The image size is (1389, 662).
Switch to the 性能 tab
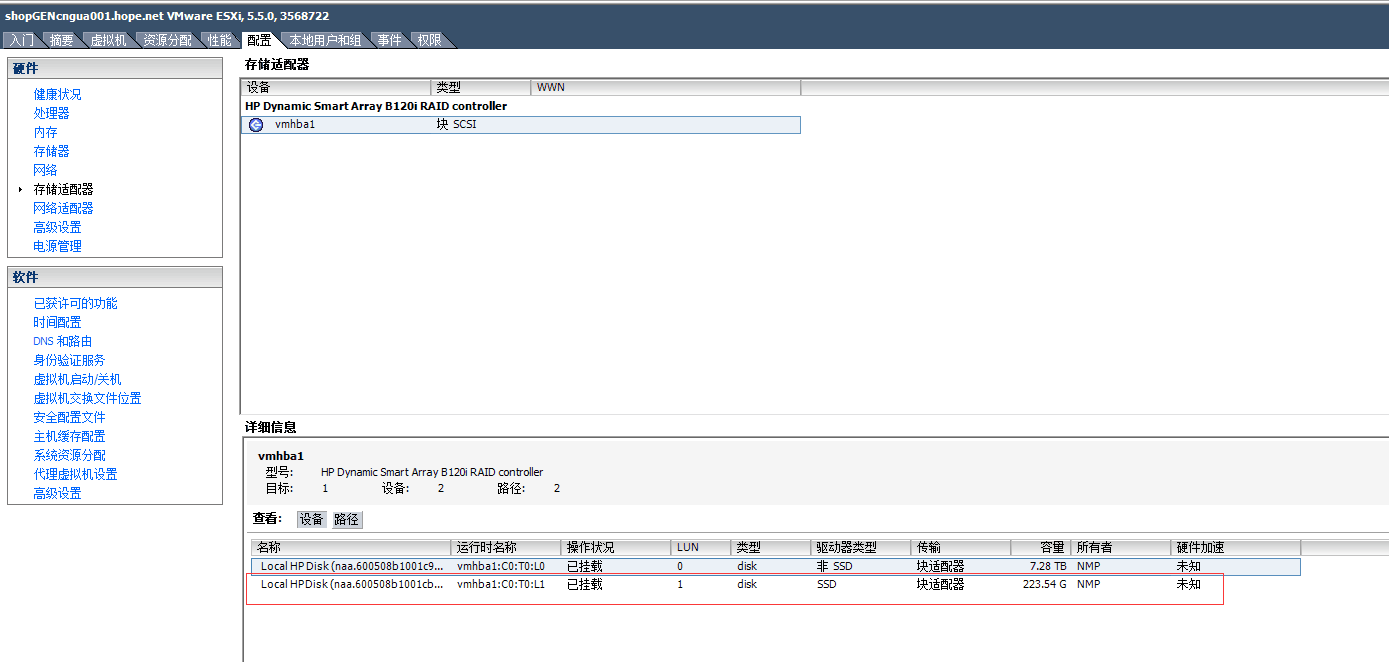click(x=220, y=40)
